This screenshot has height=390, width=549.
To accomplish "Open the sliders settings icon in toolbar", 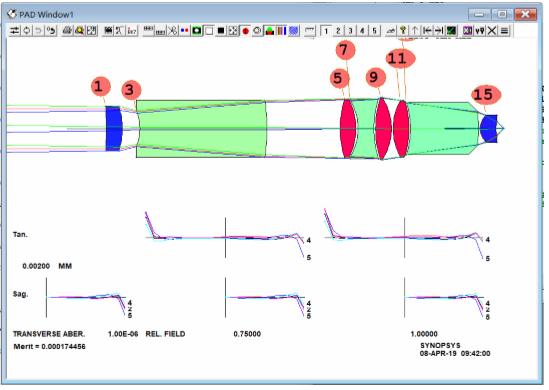I will pyautogui.click(x=14, y=31).
